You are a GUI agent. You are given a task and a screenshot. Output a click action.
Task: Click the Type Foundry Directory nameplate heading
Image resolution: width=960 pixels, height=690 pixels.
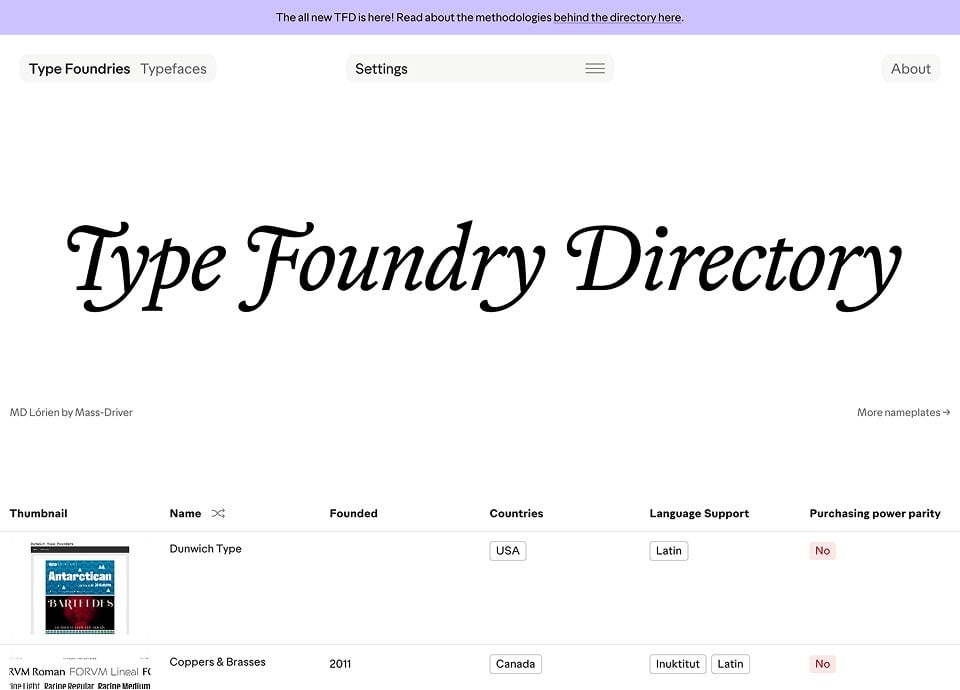[484, 266]
